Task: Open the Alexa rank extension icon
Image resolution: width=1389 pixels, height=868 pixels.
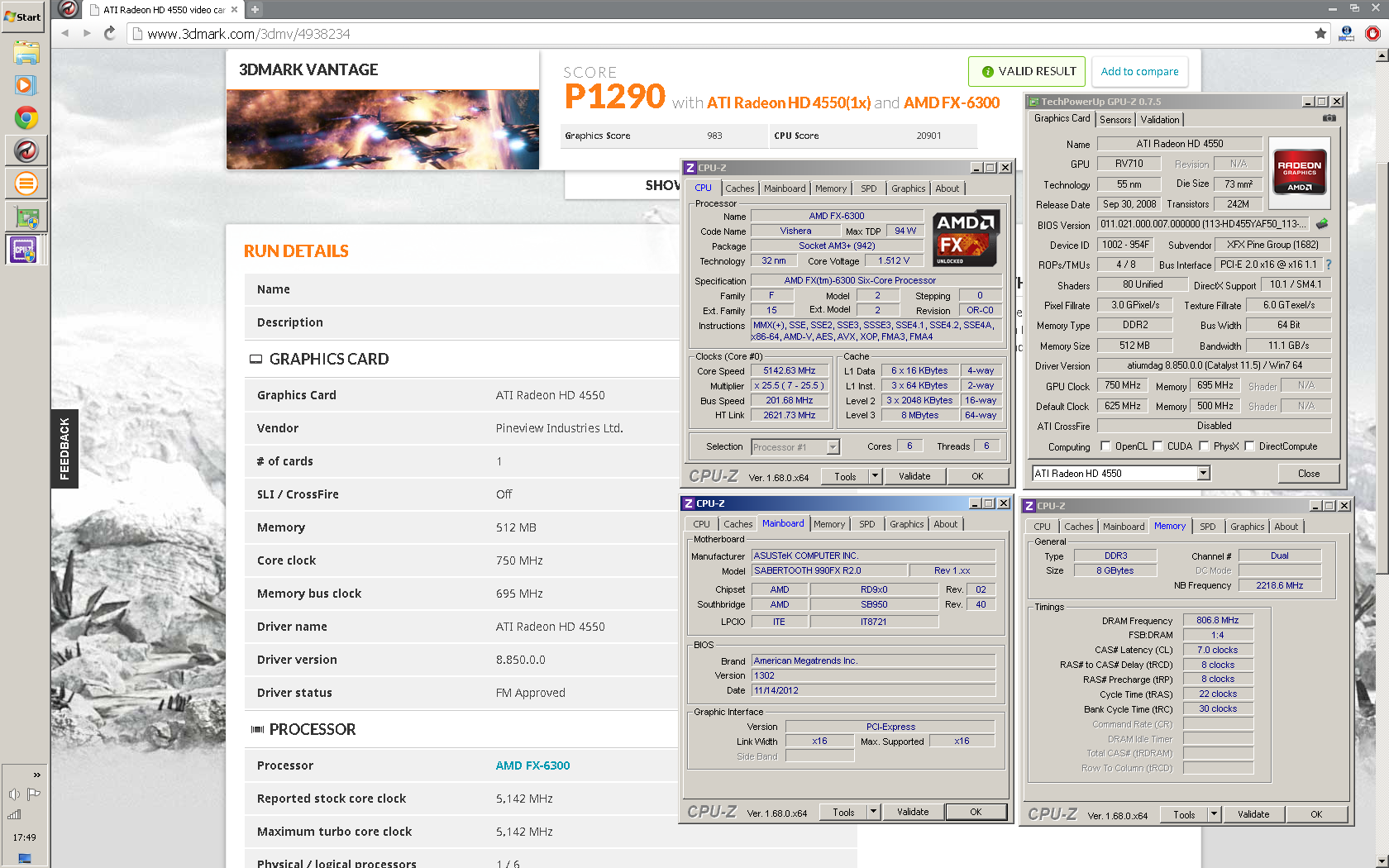Action: click(1346, 33)
